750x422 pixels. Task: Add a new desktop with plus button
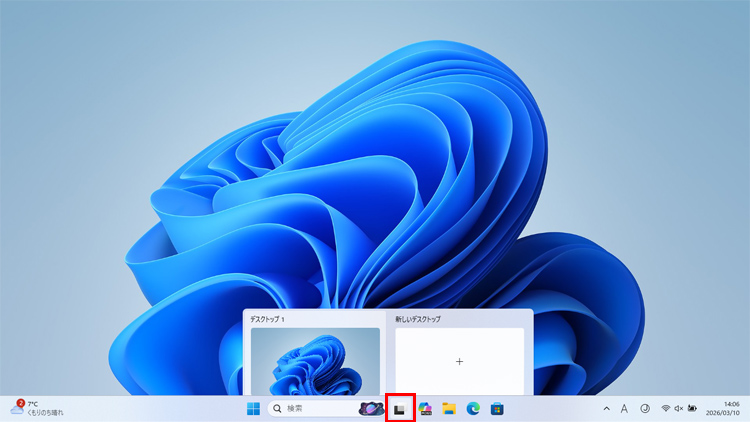(459, 361)
